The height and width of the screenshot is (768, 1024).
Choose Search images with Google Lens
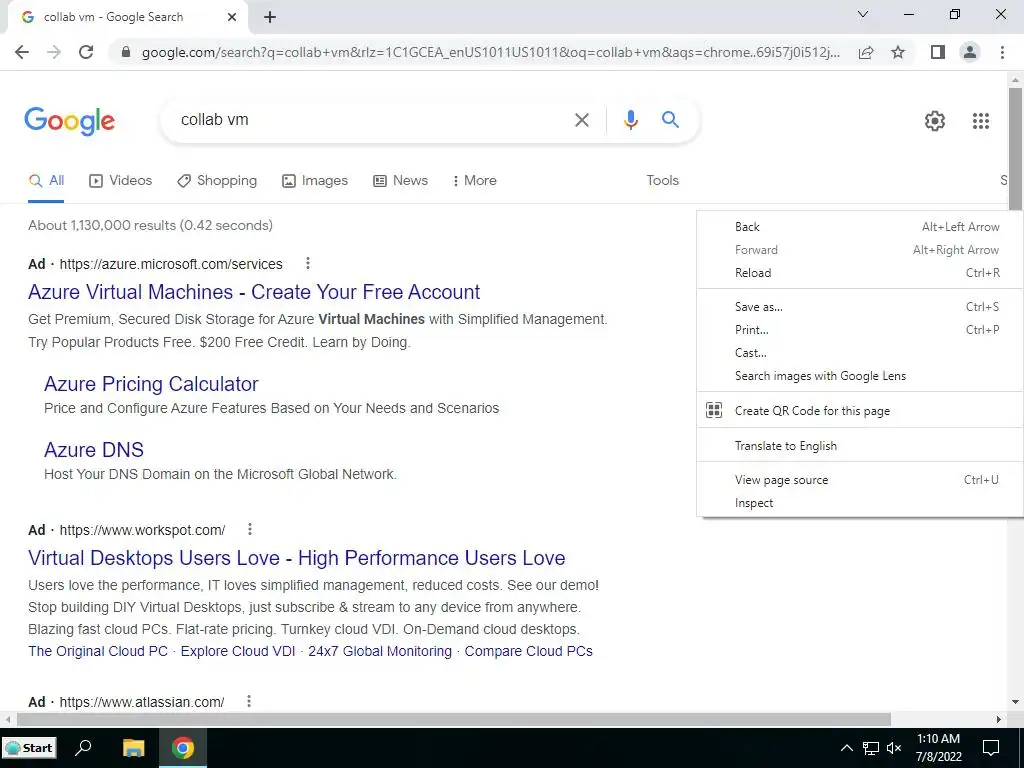point(859,376)
